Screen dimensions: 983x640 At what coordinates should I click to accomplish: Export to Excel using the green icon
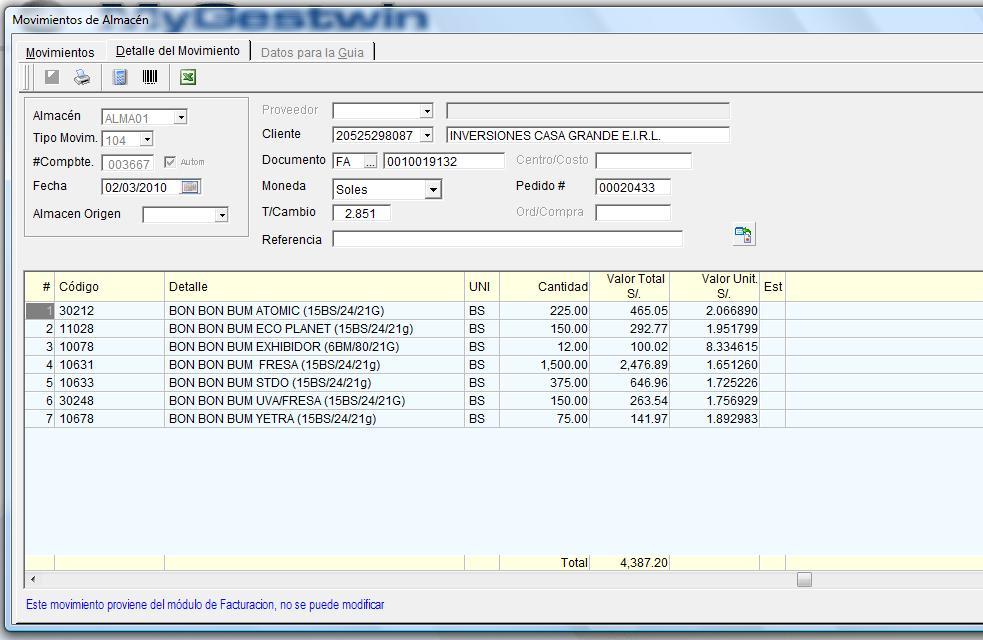click(188, 77)
